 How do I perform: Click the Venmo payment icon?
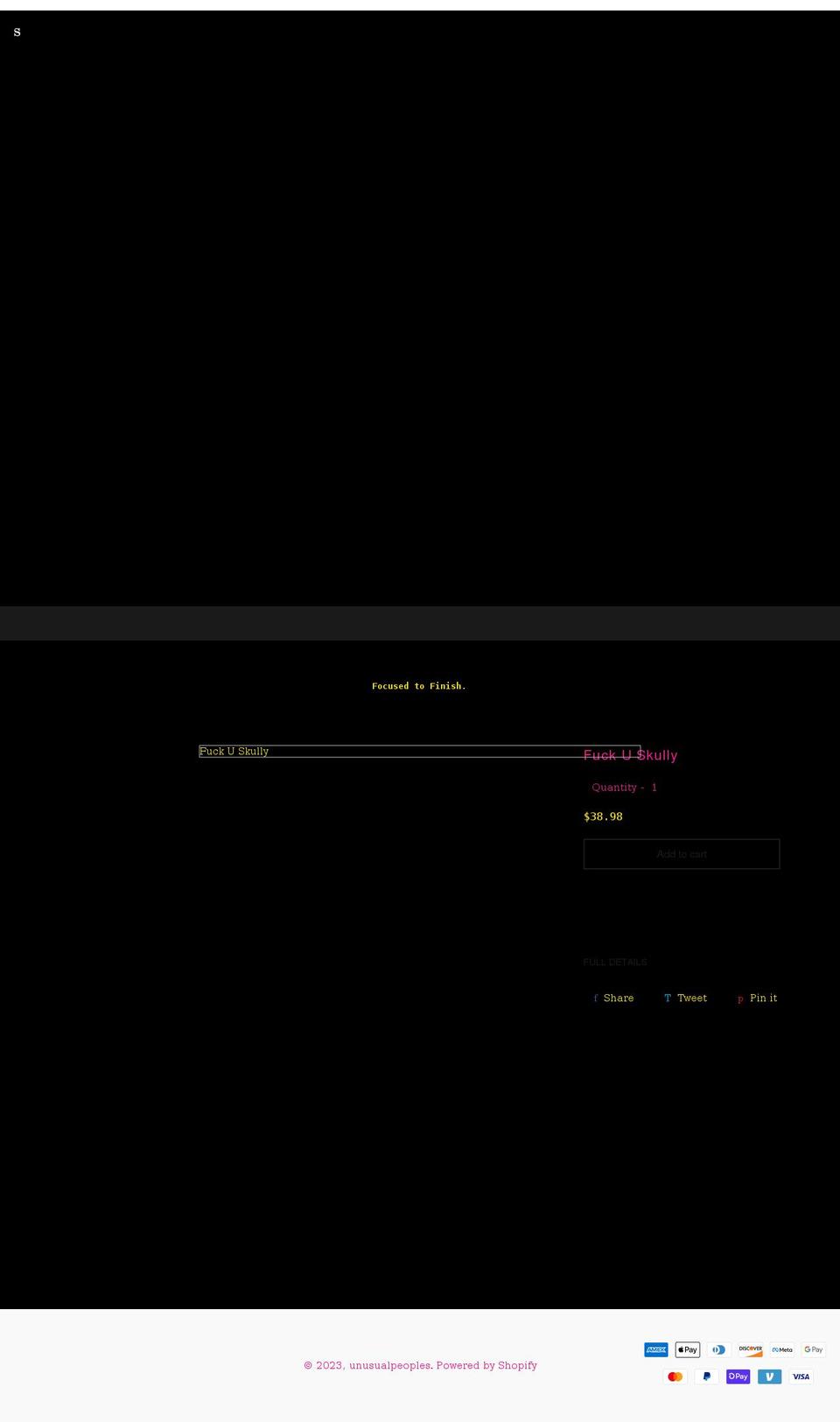(x=770, y=1376)
